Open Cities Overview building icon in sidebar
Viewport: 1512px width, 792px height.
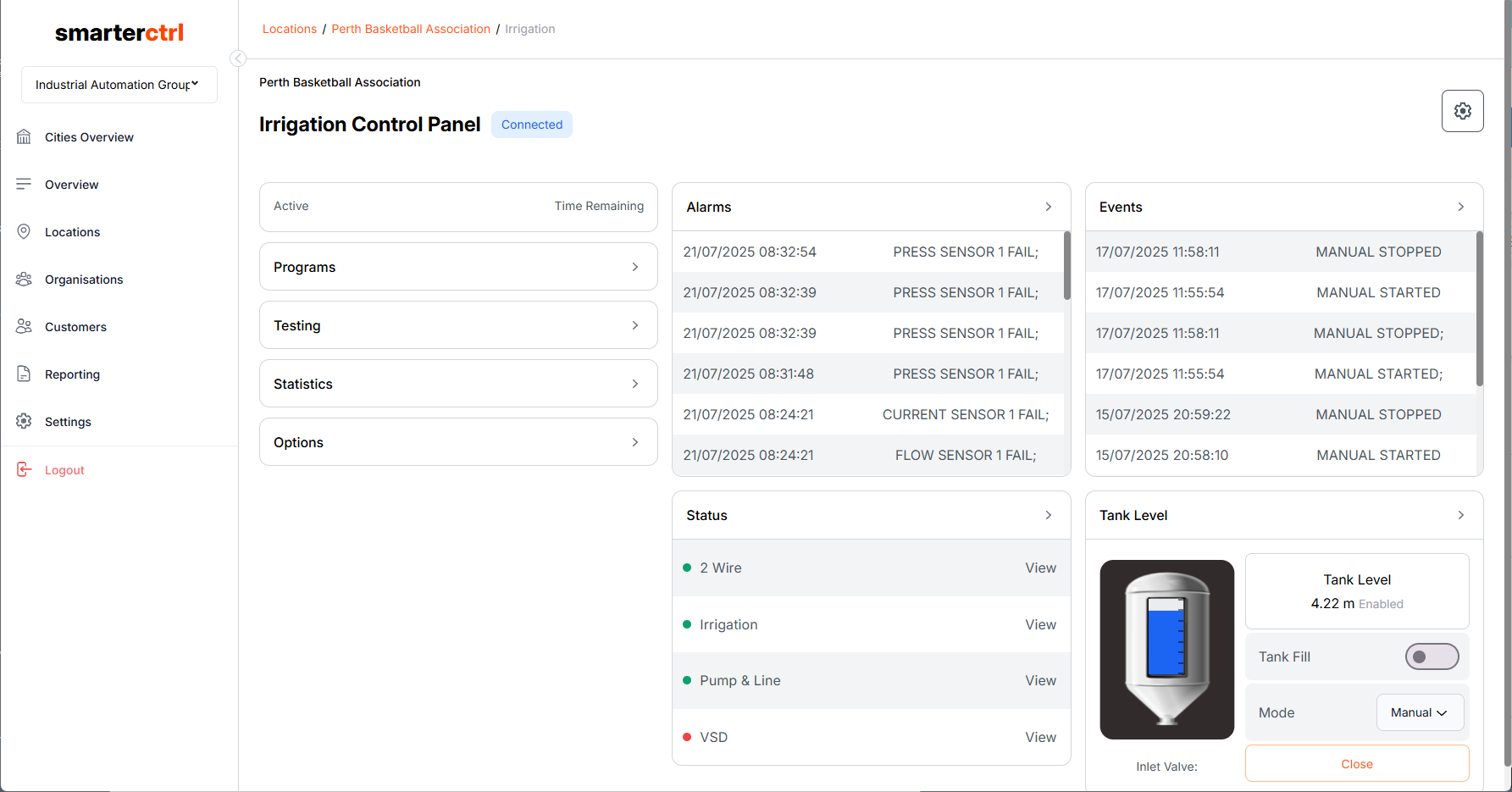click(x=24, y=137)
